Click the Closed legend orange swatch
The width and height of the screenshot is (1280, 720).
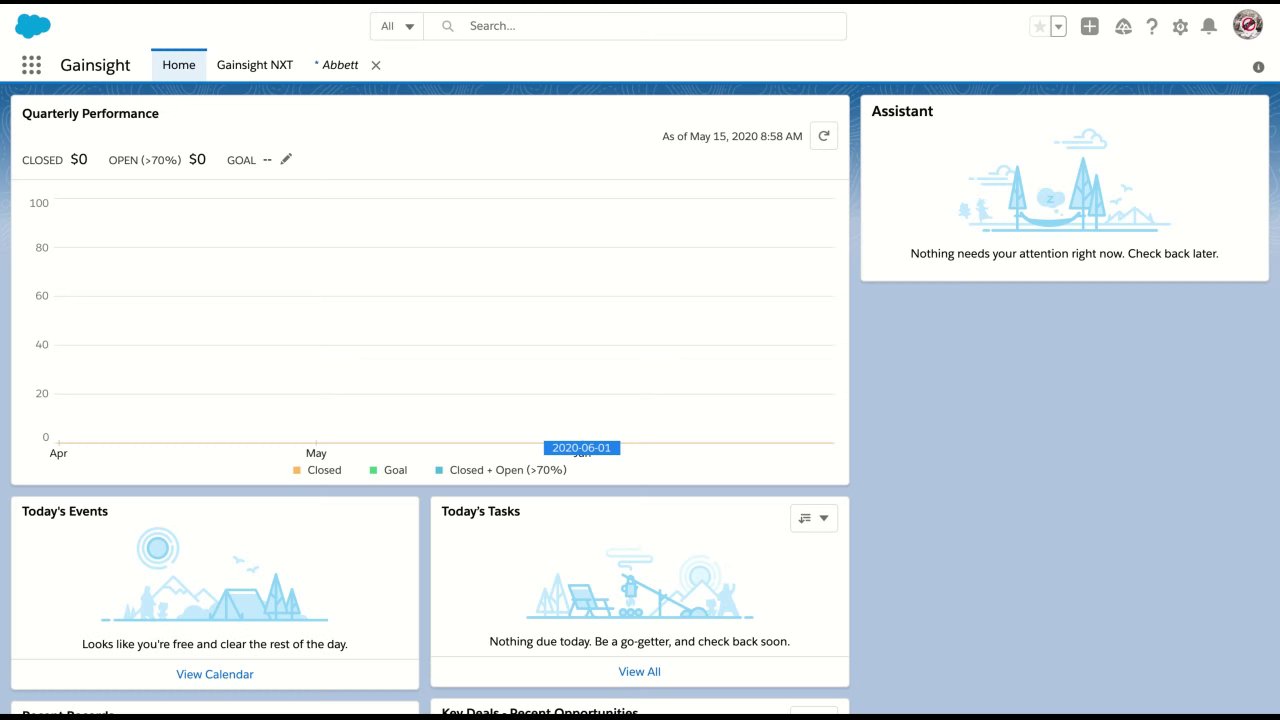coord(297,470)
